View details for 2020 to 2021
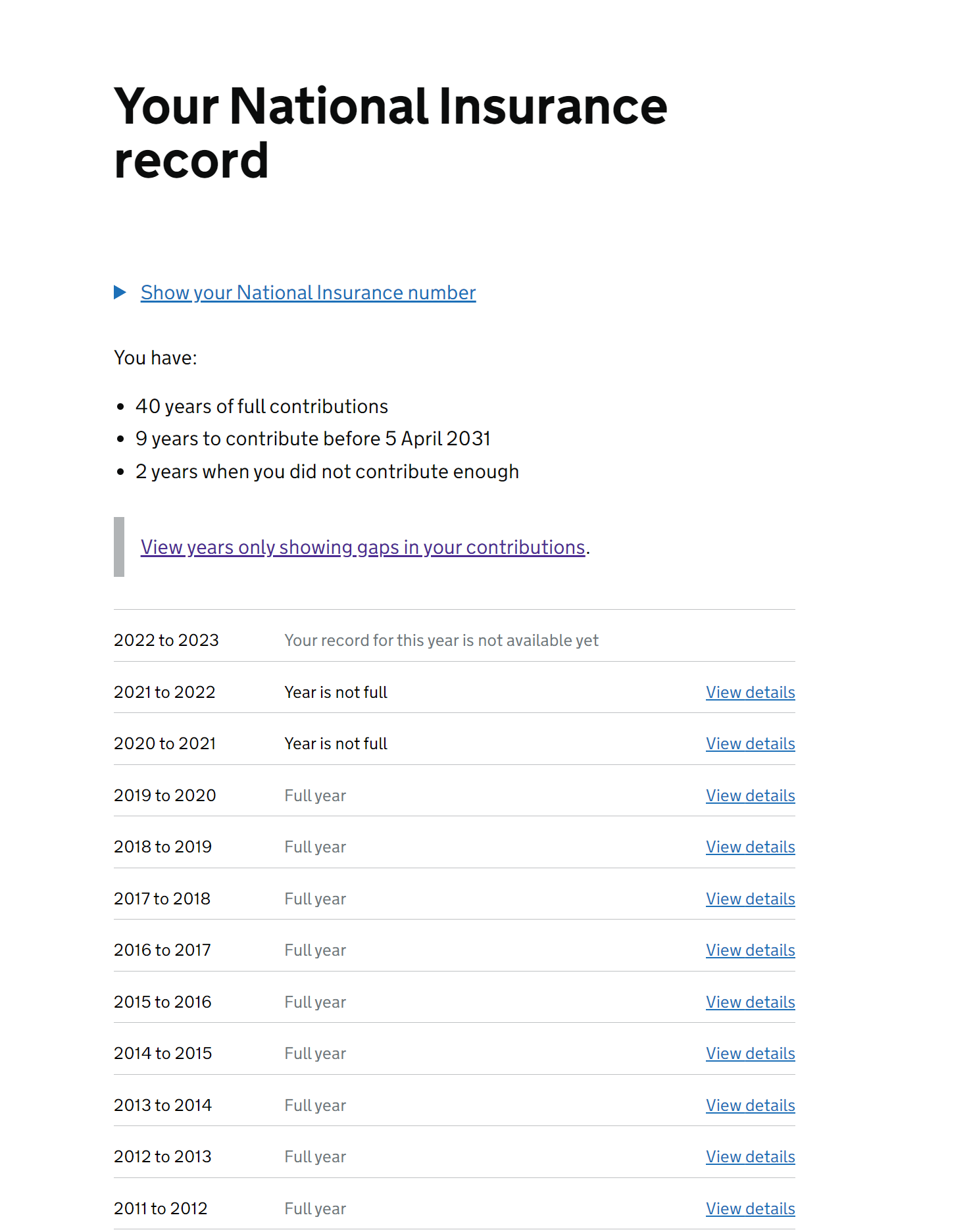971x1232 pixels. (x=750, y=744)
